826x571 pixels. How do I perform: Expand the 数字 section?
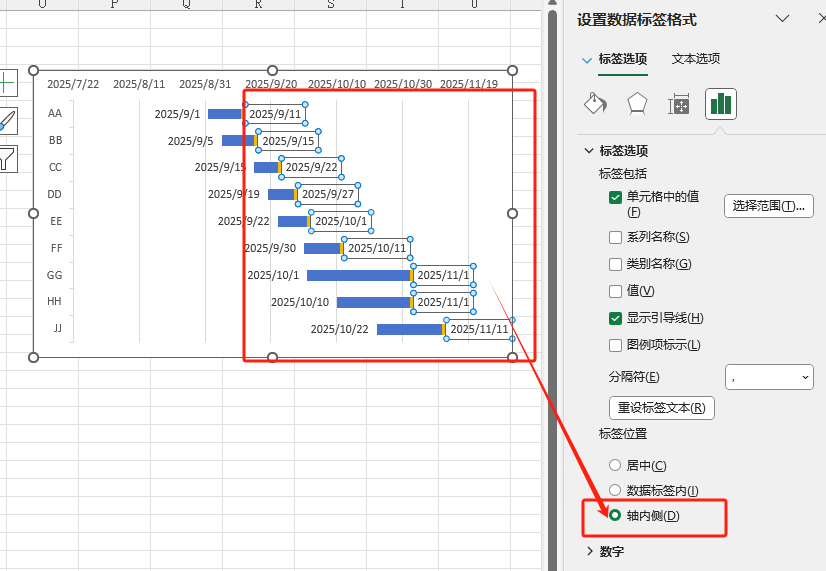click(x=589, y=551)
